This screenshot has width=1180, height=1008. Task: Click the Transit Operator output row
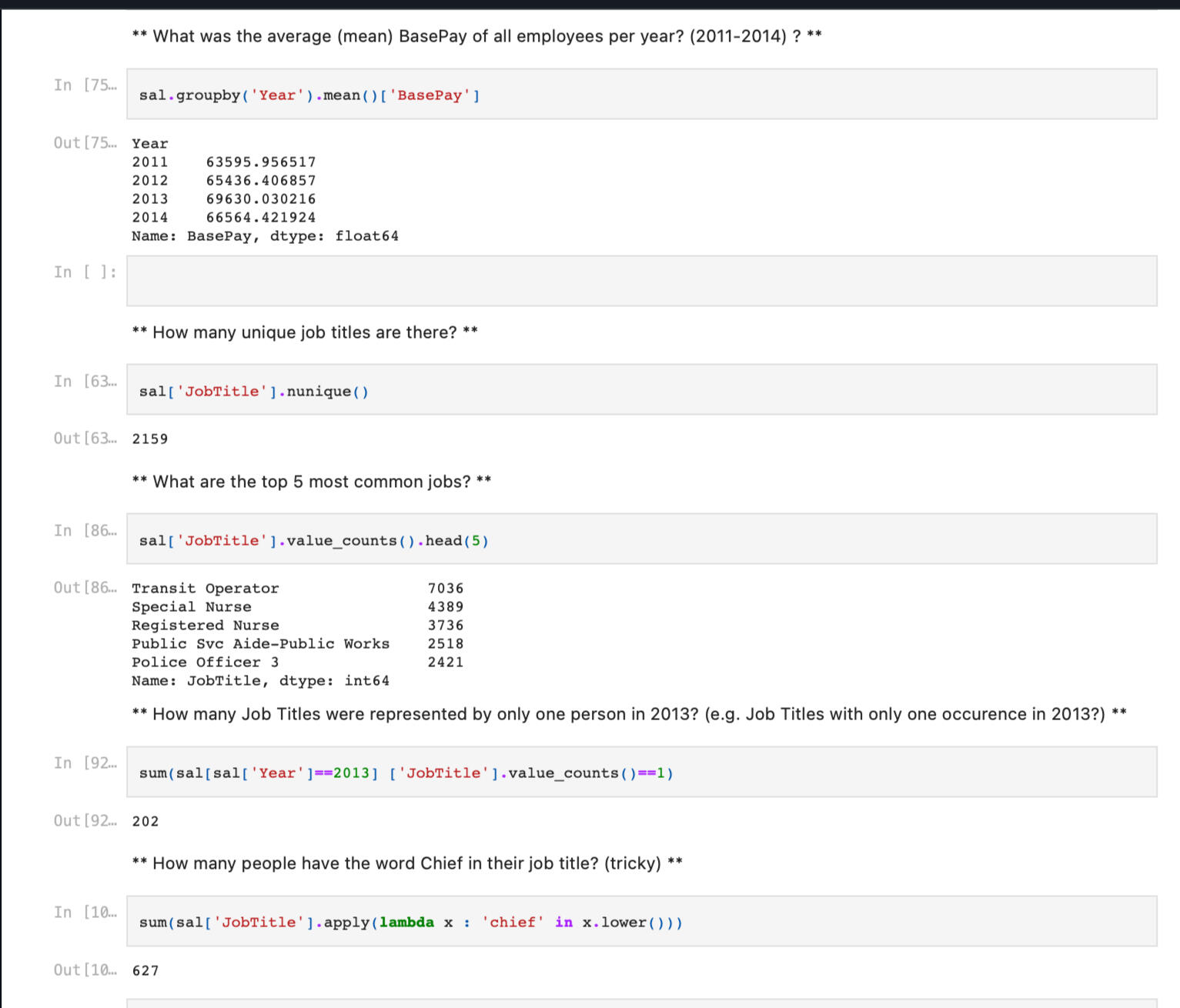(x=297, y=589)
